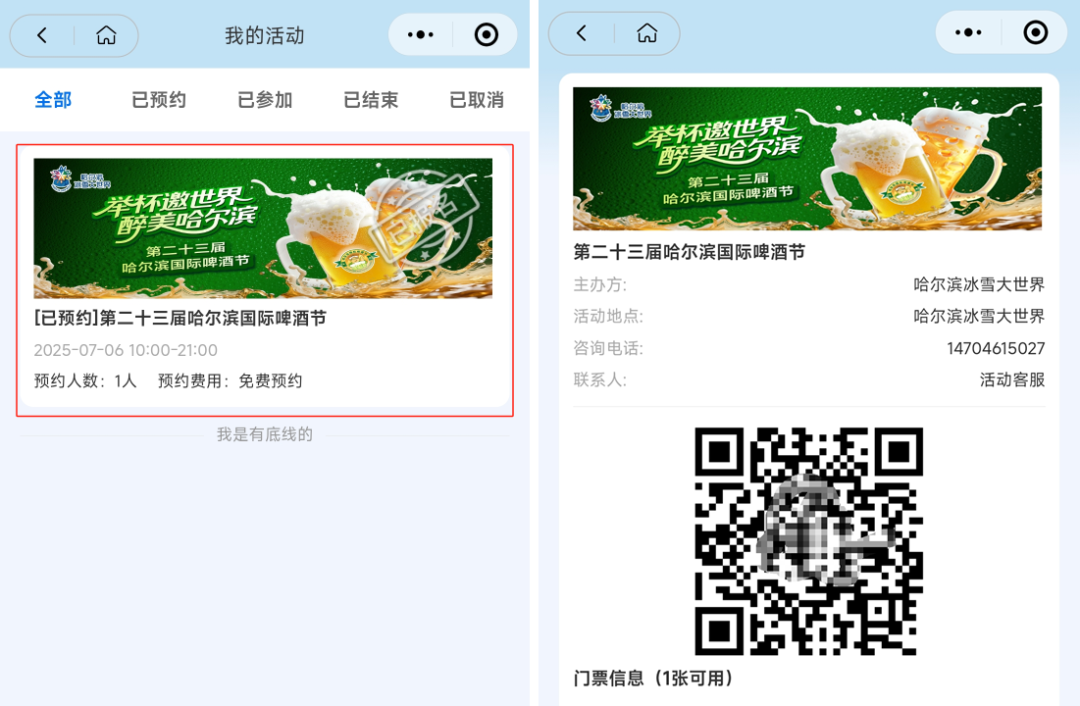Open the 已结束 tab
The height and width of the screenshot is (706, 1080).
pyautogui.click(x=371, y=100)
